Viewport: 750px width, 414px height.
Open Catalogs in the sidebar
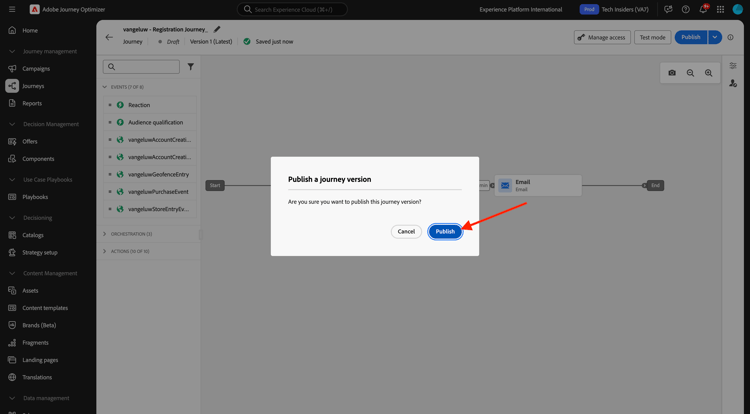click(x=33, y=235)
